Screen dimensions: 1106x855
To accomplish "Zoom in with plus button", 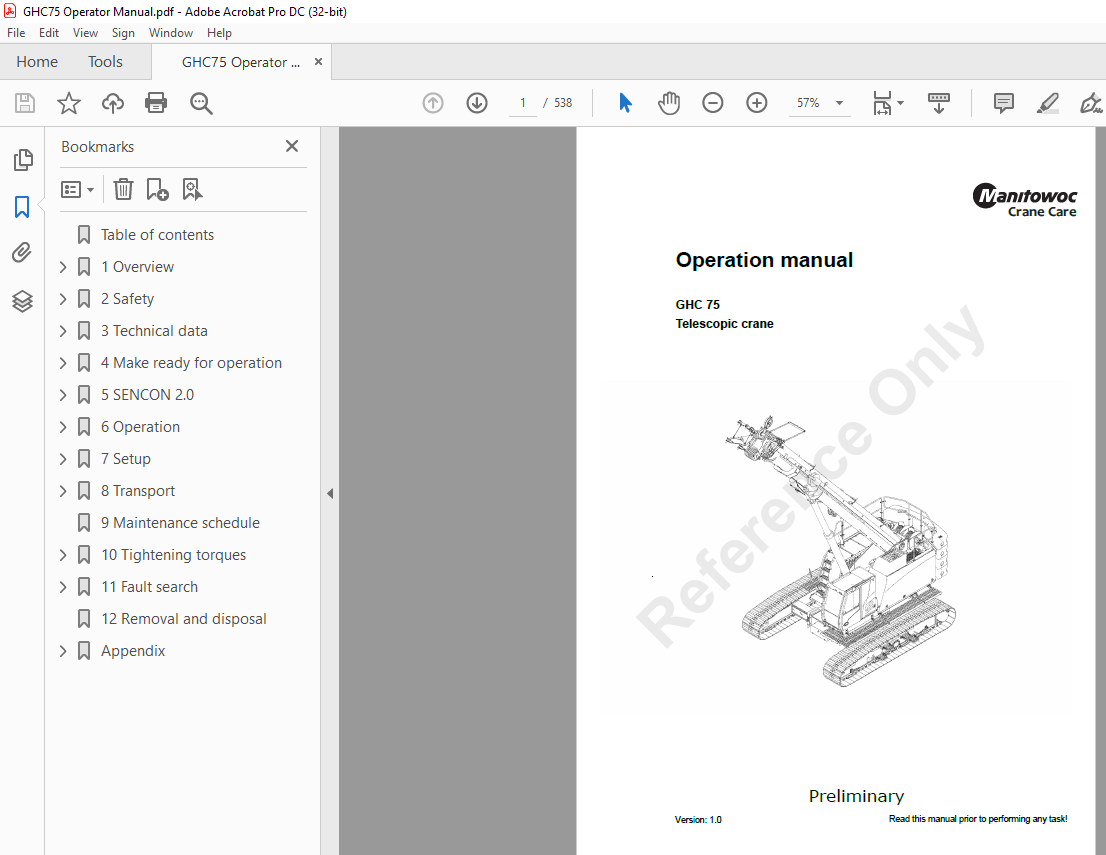I will (757, 103).
